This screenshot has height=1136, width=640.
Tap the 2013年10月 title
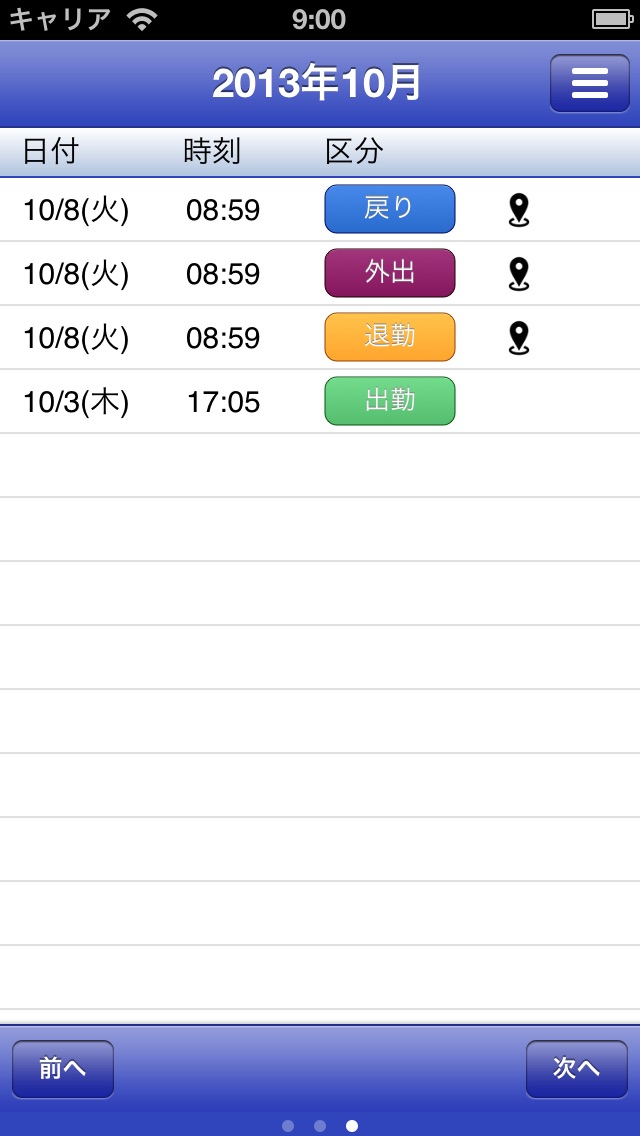tap(317, 84)
